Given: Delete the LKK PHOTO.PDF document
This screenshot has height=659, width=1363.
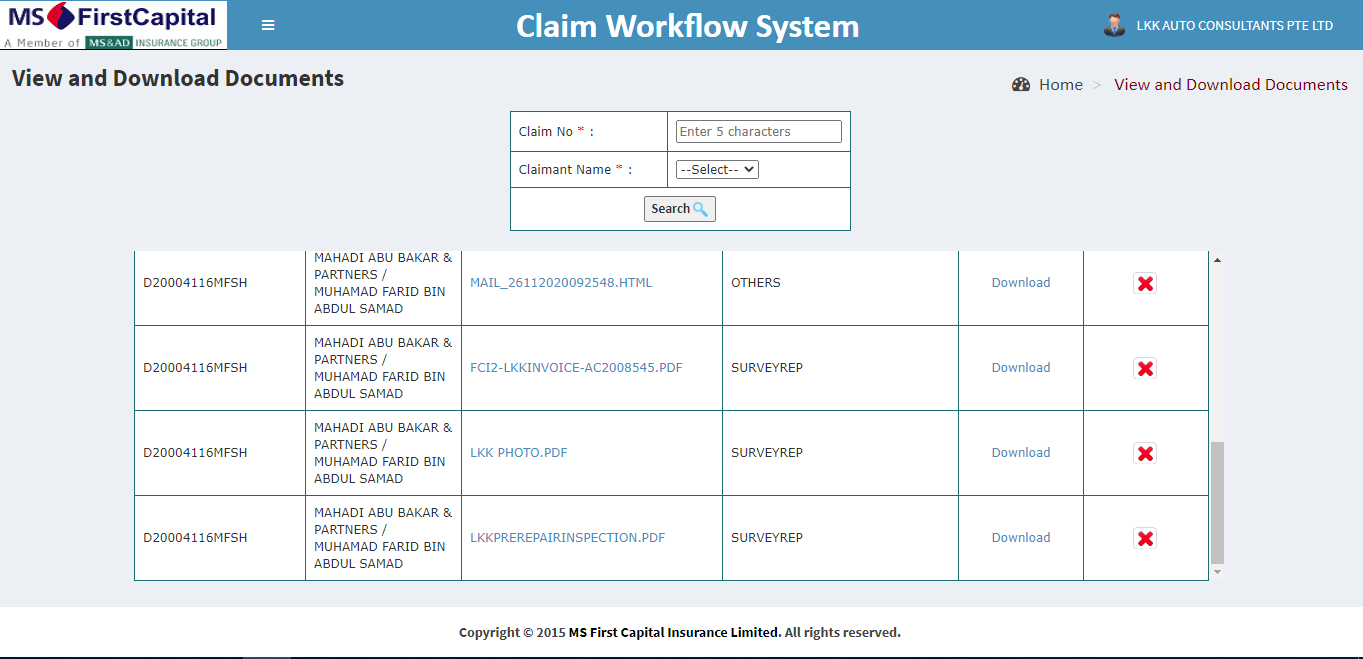Looking at the screenshot, I should click(x=1145, y=454).
